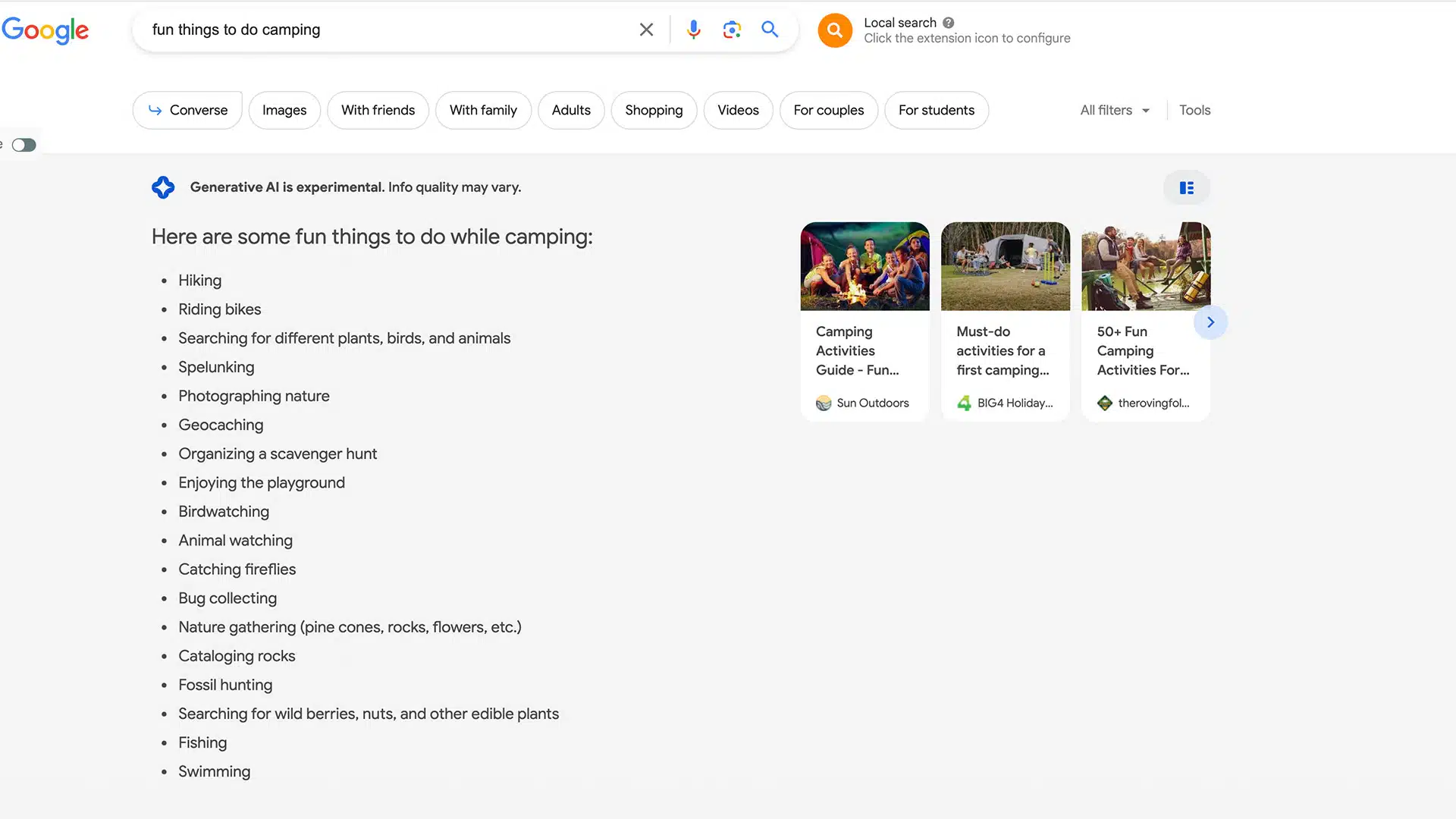Click the BIG4 Holiday favicon icon
Image resolution: width=1456 pixels, height=819 pixels.
coord(963,403)
